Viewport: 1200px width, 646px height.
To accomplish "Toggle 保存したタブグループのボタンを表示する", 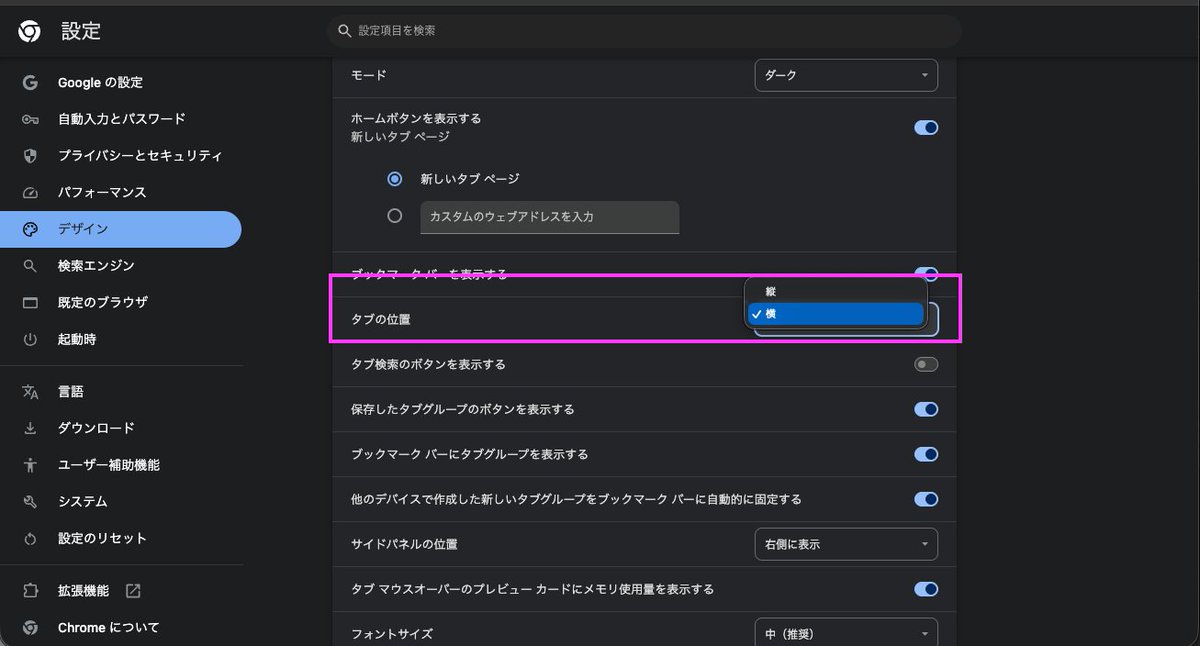I will click(x=926, y=409).
